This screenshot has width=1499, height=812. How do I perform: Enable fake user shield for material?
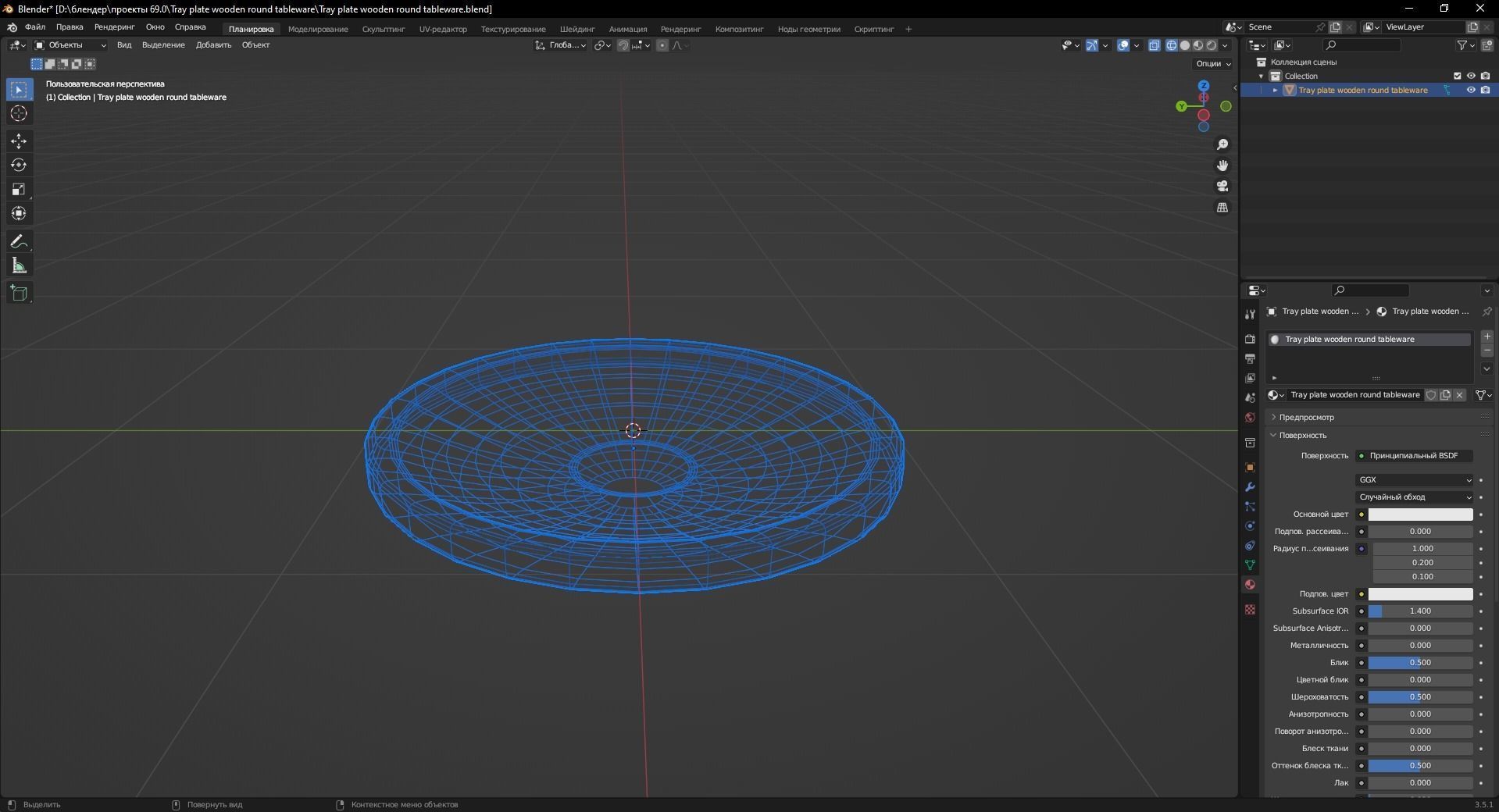[1431, 395]
